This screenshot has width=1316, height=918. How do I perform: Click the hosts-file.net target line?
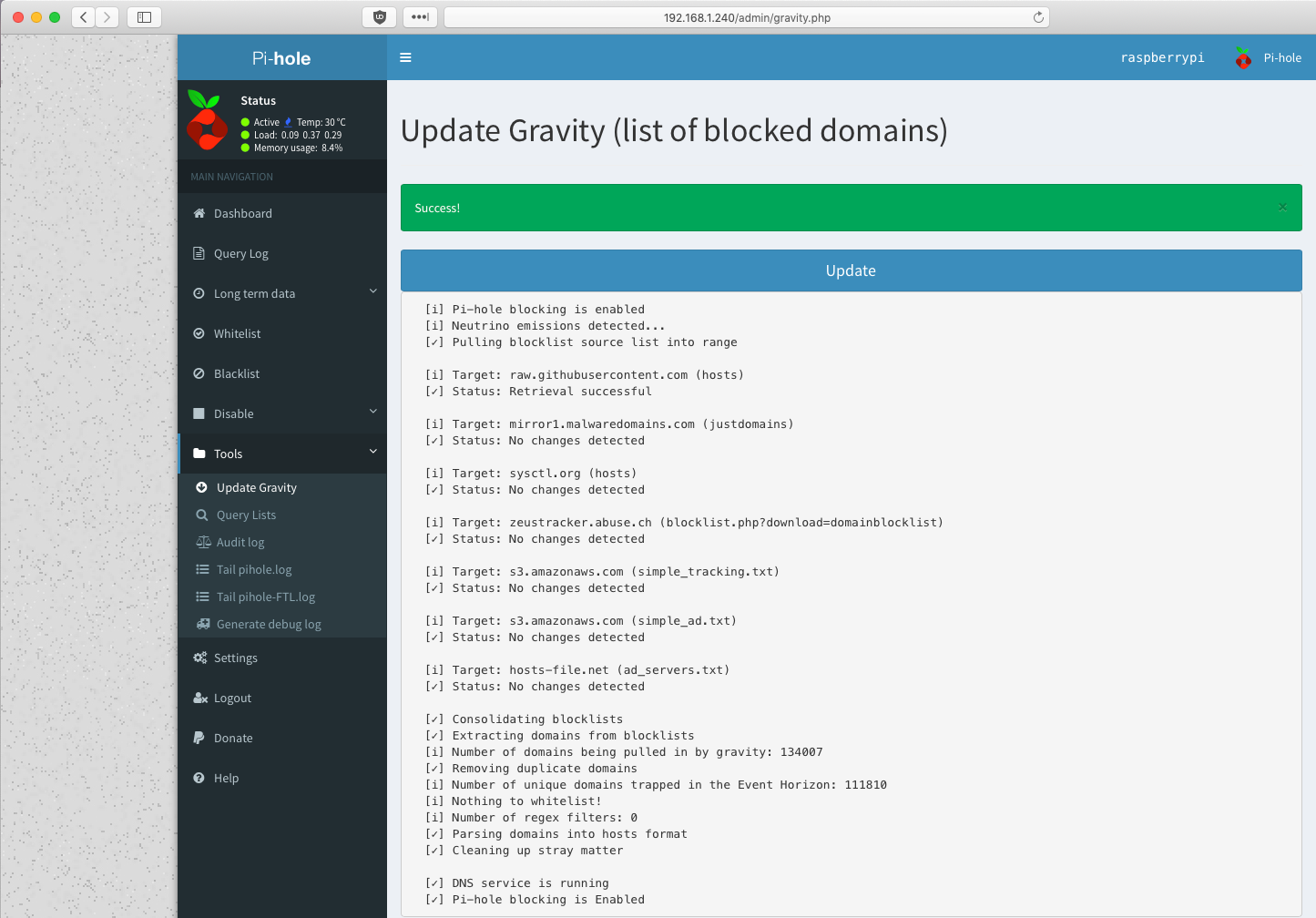pyautogui.click(x=577, y=670)
